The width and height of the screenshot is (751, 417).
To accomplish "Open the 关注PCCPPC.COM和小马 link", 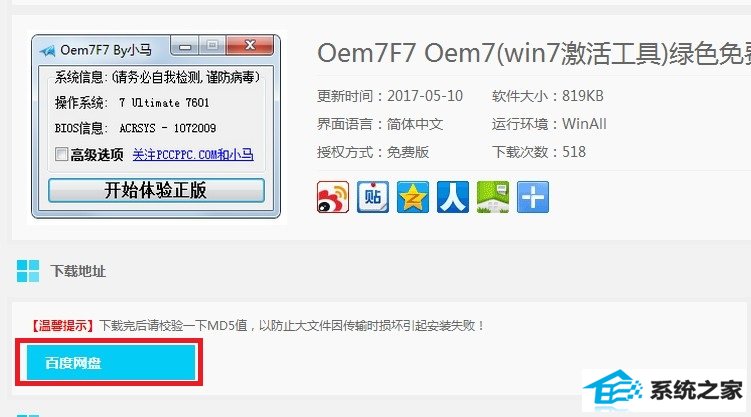I will (x=193, y=155).
